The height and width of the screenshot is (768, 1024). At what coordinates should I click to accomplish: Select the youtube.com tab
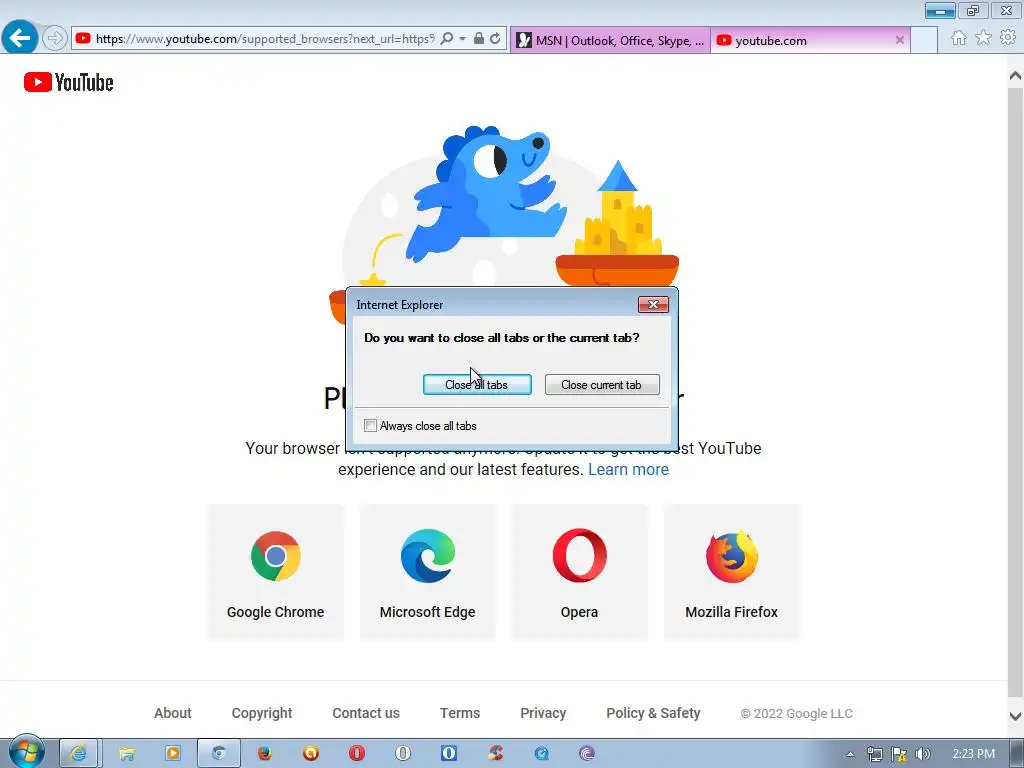point(810,40)
